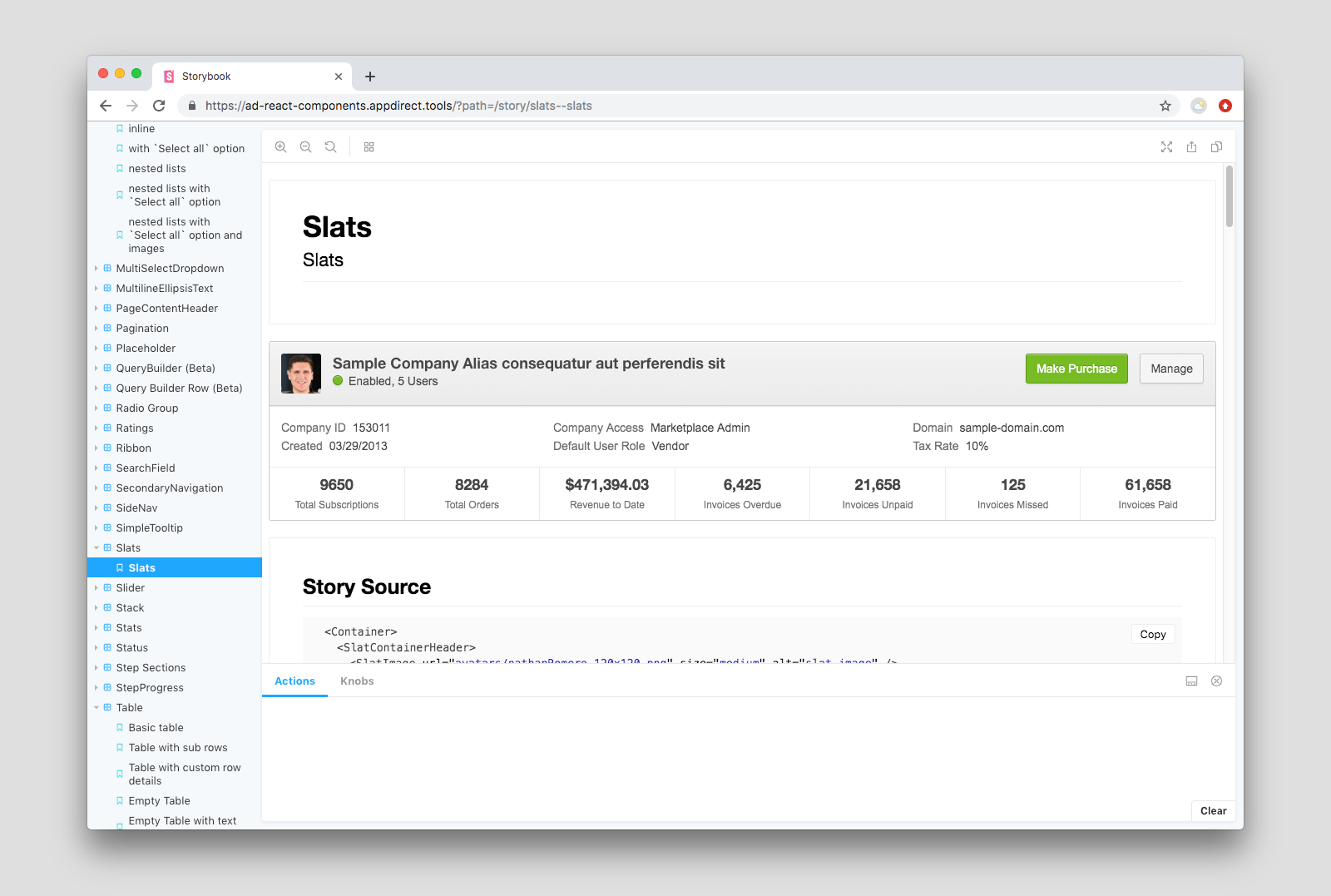Image resolution: width=1331 pixels, height=896 pixels.
Task: Open the SideNav component
Action: coord(136,507)
